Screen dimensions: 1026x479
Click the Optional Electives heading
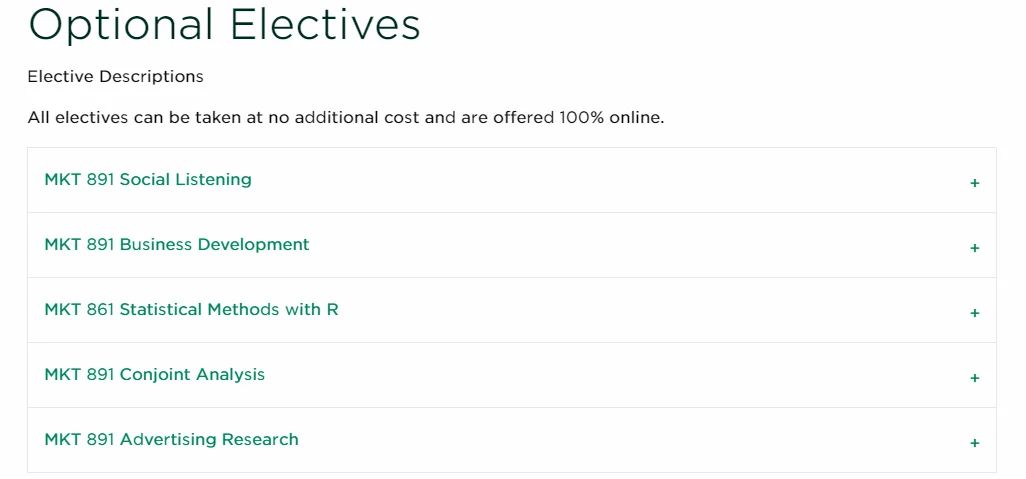click(224, 25)
